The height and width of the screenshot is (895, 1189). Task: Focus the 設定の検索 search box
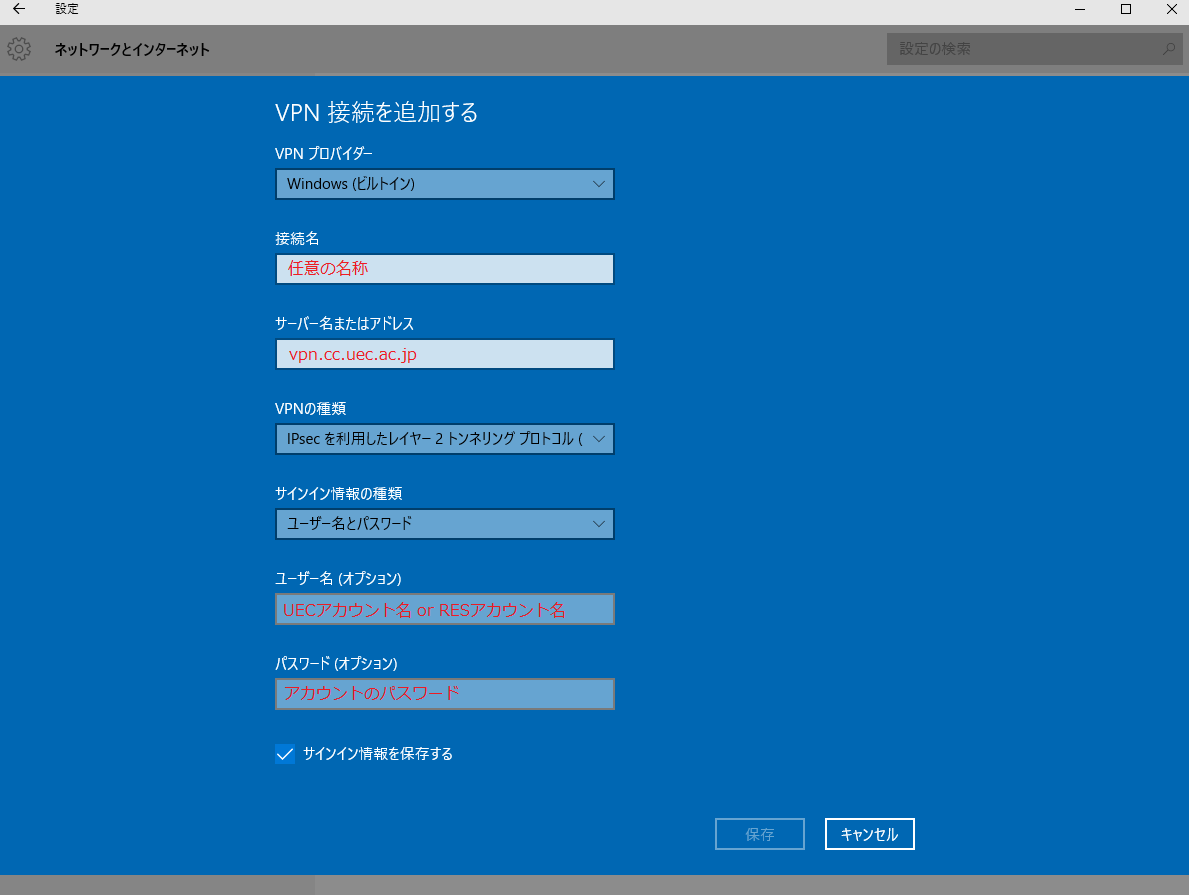pos(1034,49)
